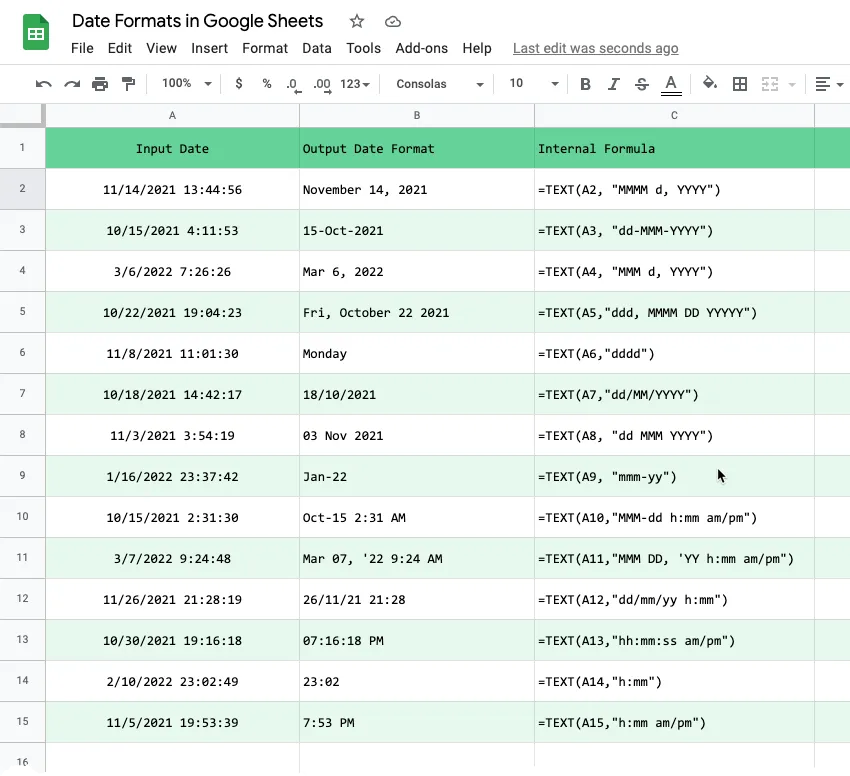Click the Decrease decimal places icon
The width and height of the screenshot is (850, 776).
click(293, 84)
